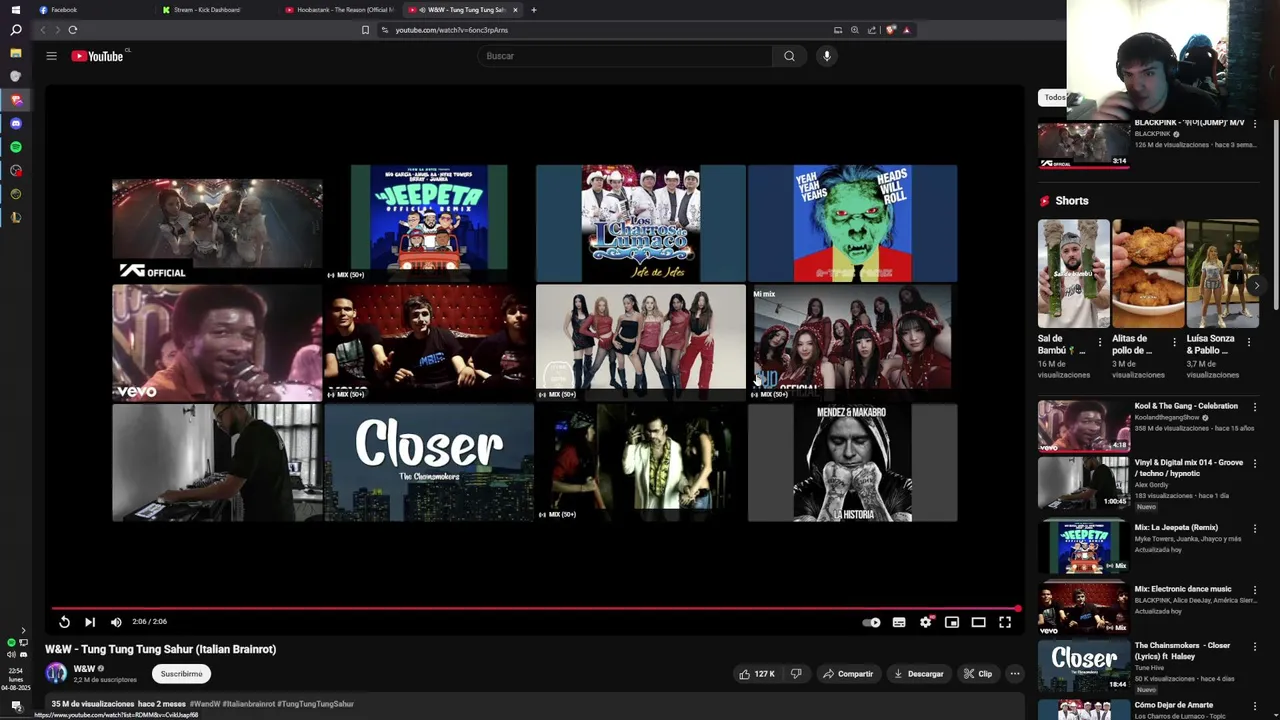This screenshot has width=1280, height=720.
Task: Open W&W channel name link
Action: pos(84,669)
